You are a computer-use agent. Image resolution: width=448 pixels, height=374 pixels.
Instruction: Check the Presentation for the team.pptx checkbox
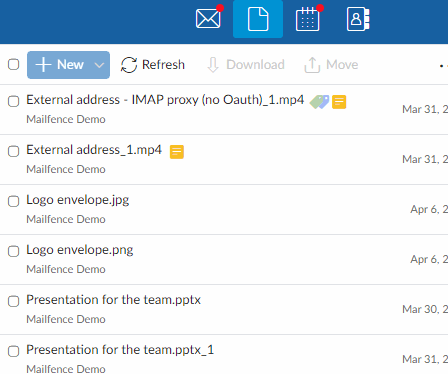point(13,301)
